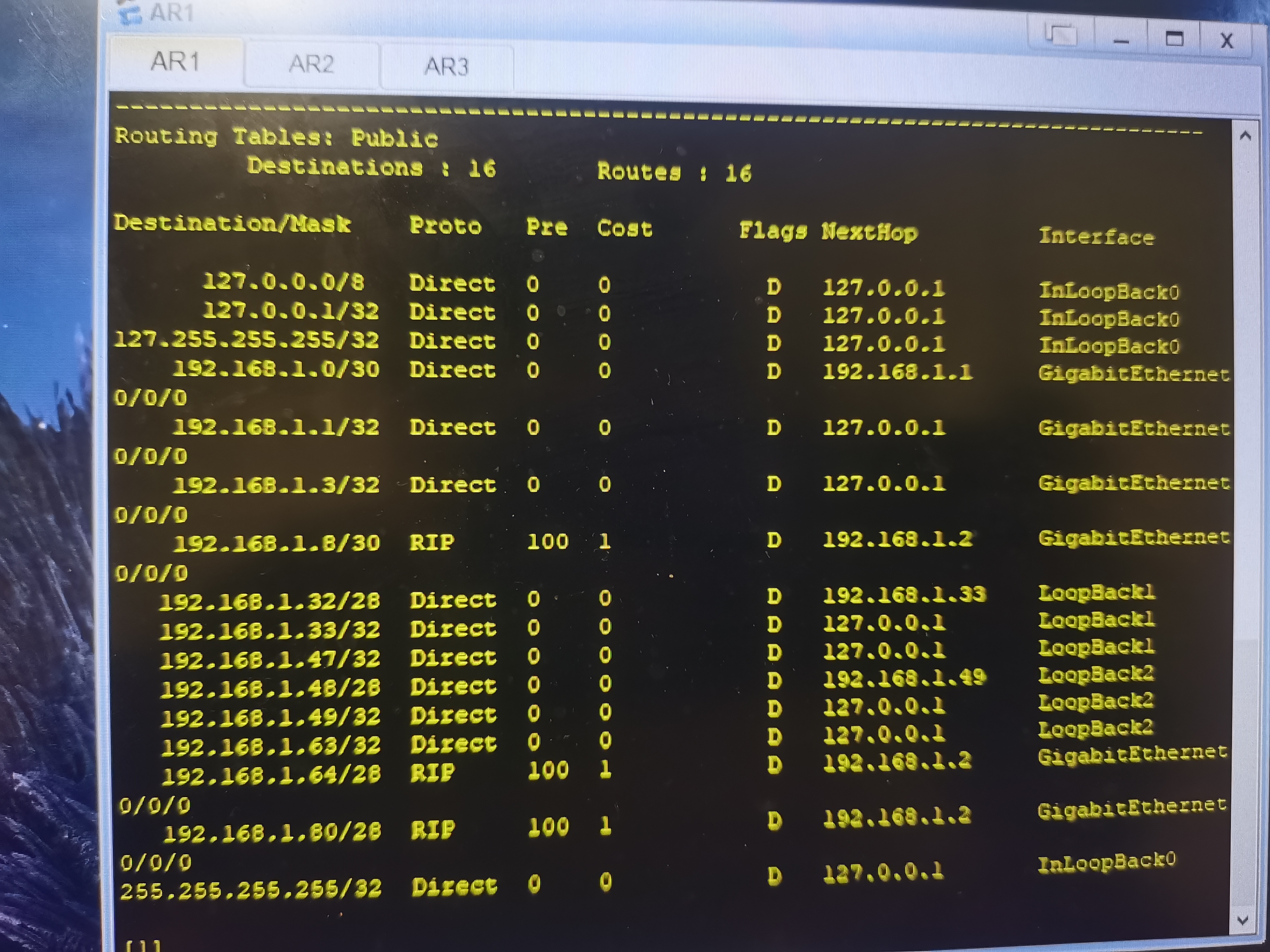
Task: Click destination 192.168.1.64/28
Action: point(272,775)
